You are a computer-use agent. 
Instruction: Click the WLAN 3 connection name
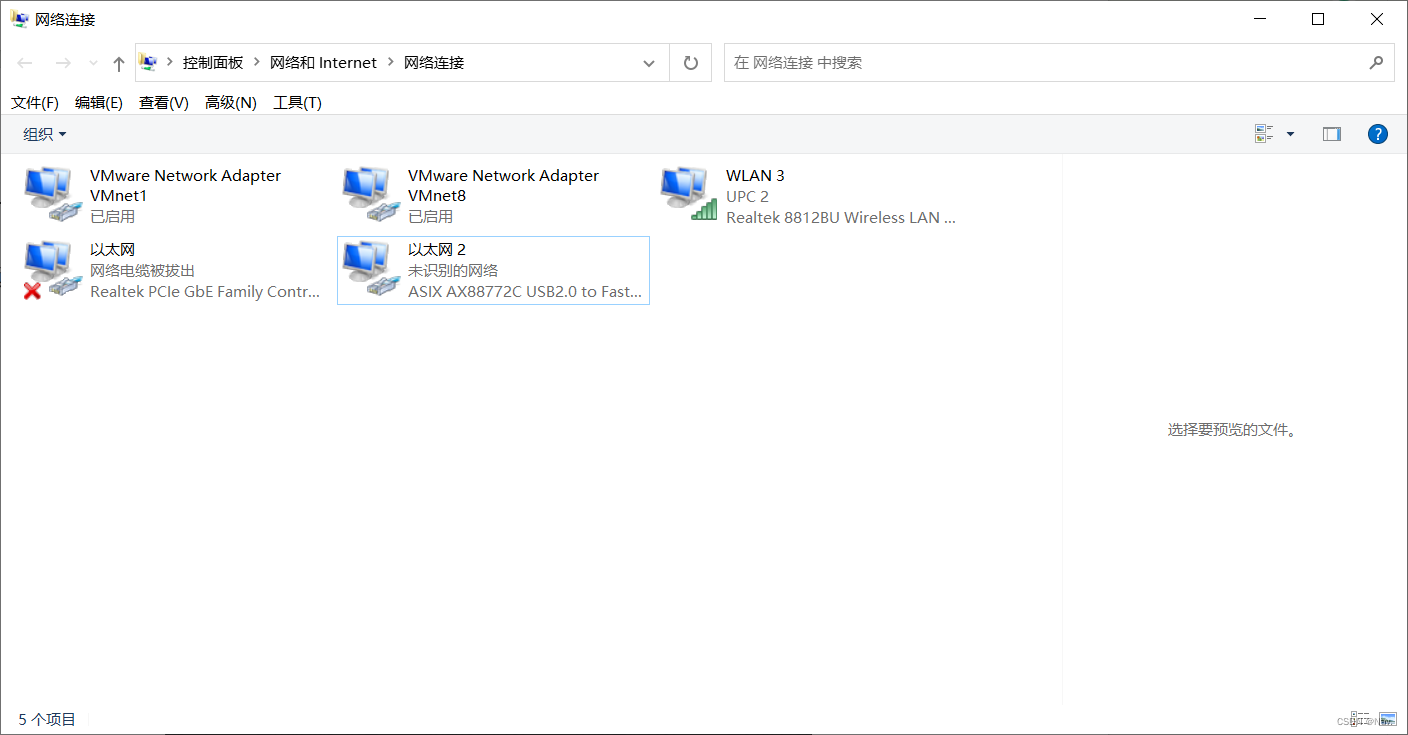755,175
